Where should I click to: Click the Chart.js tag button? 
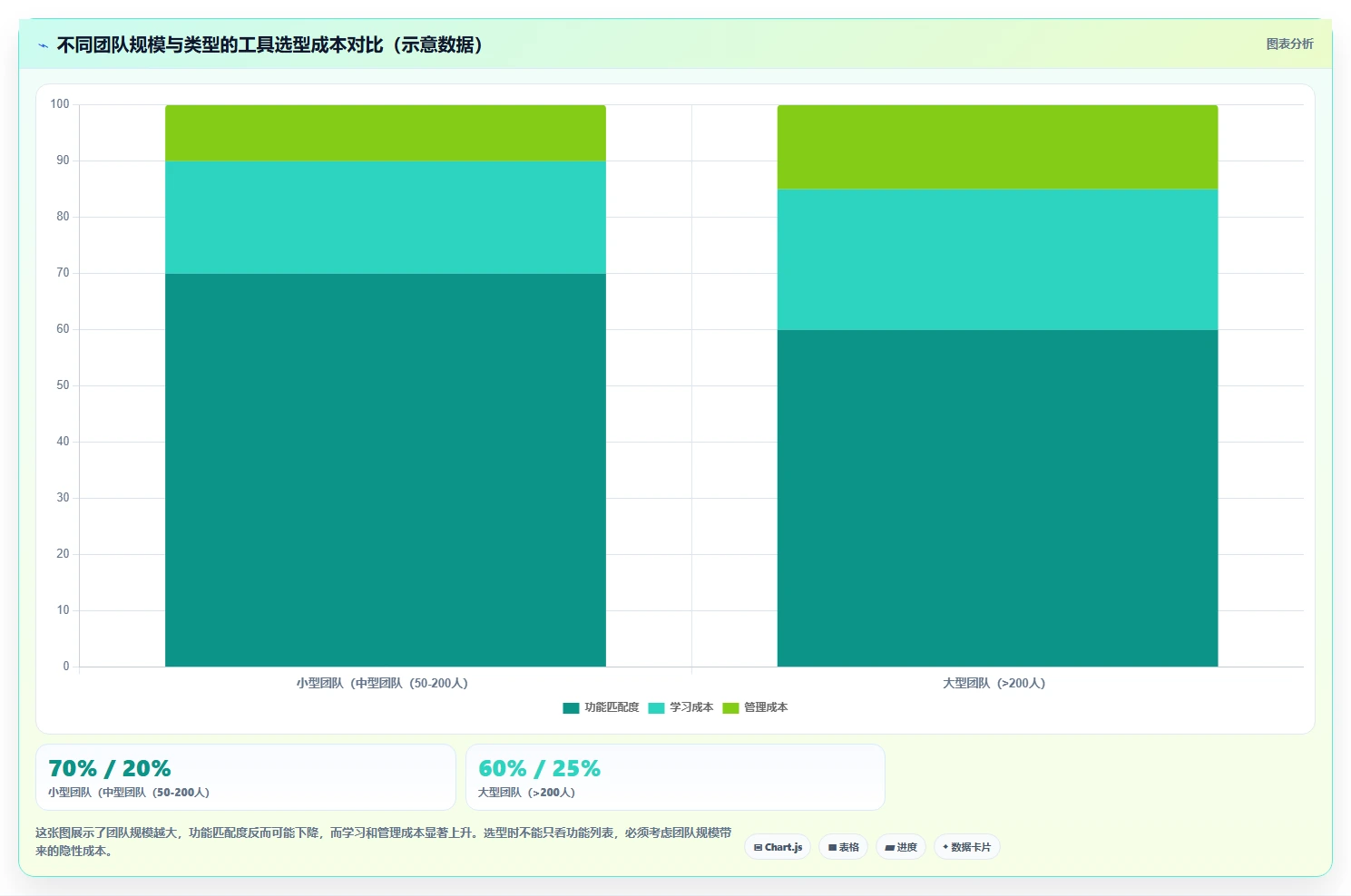click(x=778, y=847)
